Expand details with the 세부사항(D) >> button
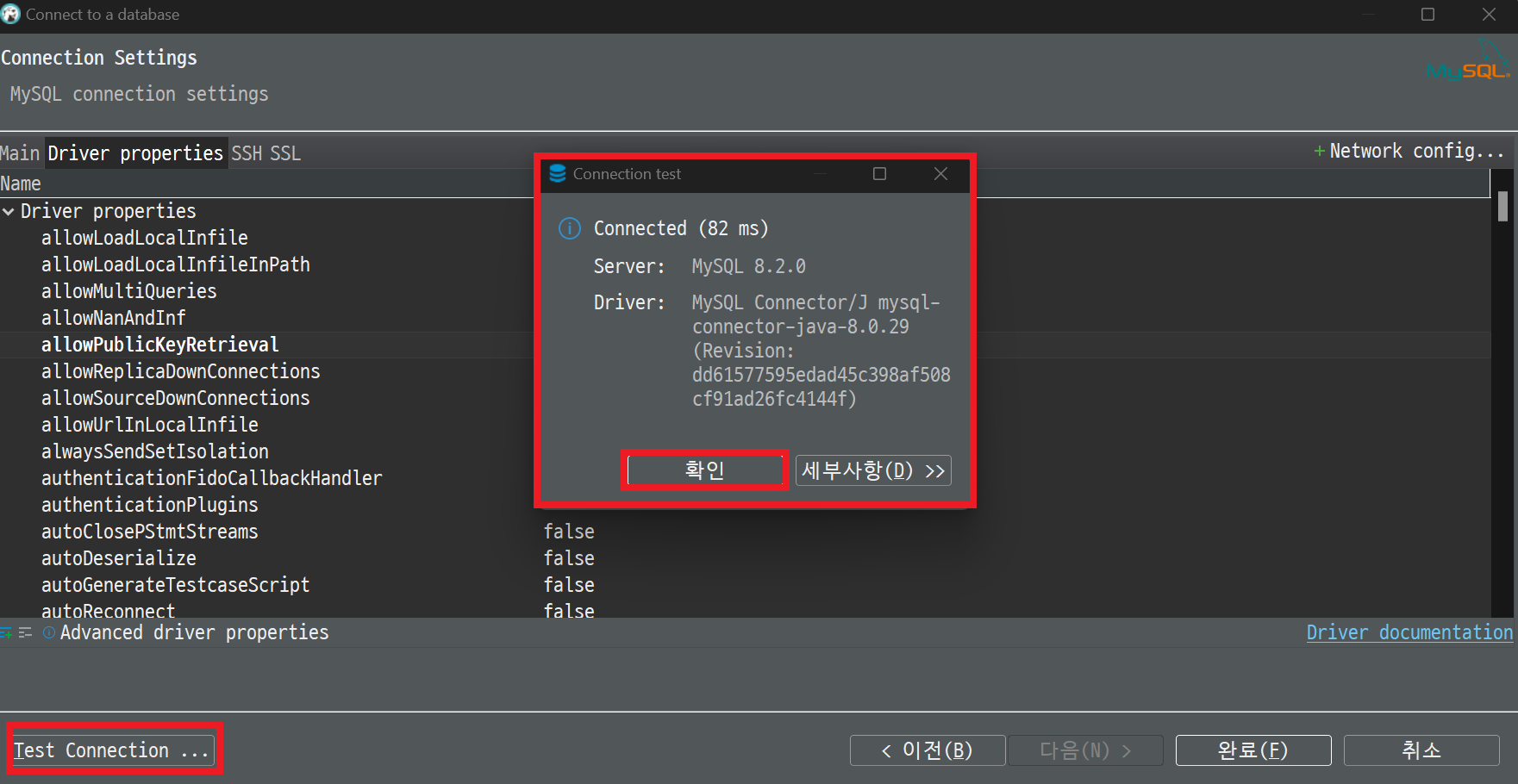The width and height of the screenshot is (1518, 784). coord(873,470)
